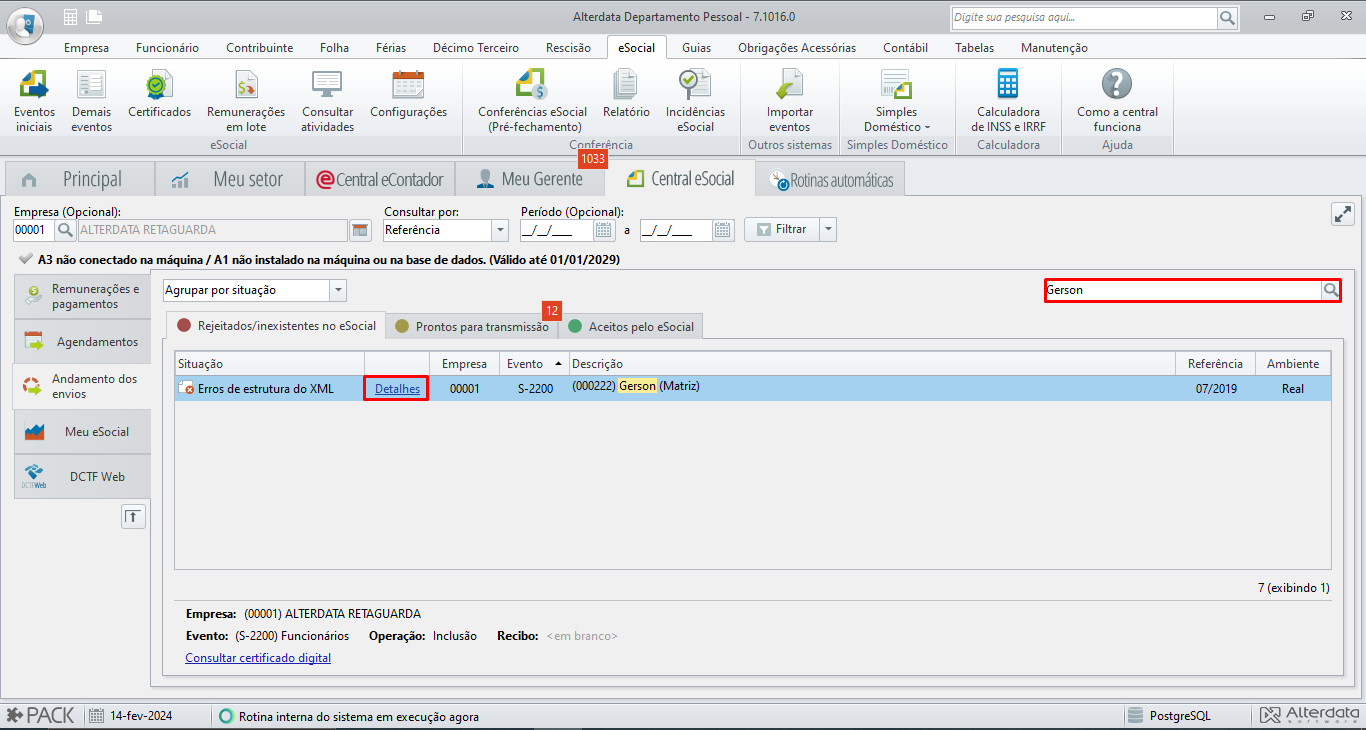1366x730 pixels.
Task: Open the Folha ribbon tab
Action: point(334,47)
